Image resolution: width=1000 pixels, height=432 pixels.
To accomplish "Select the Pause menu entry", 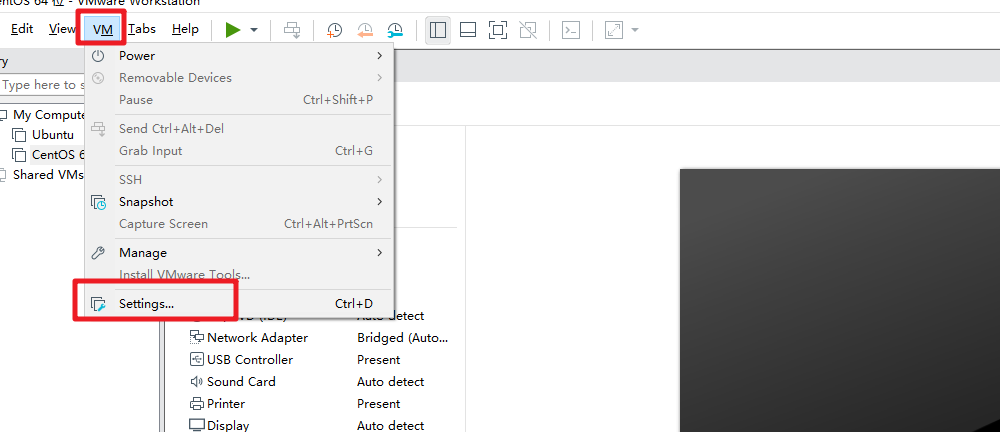I will pyautogui.click(x=240, y=100).
